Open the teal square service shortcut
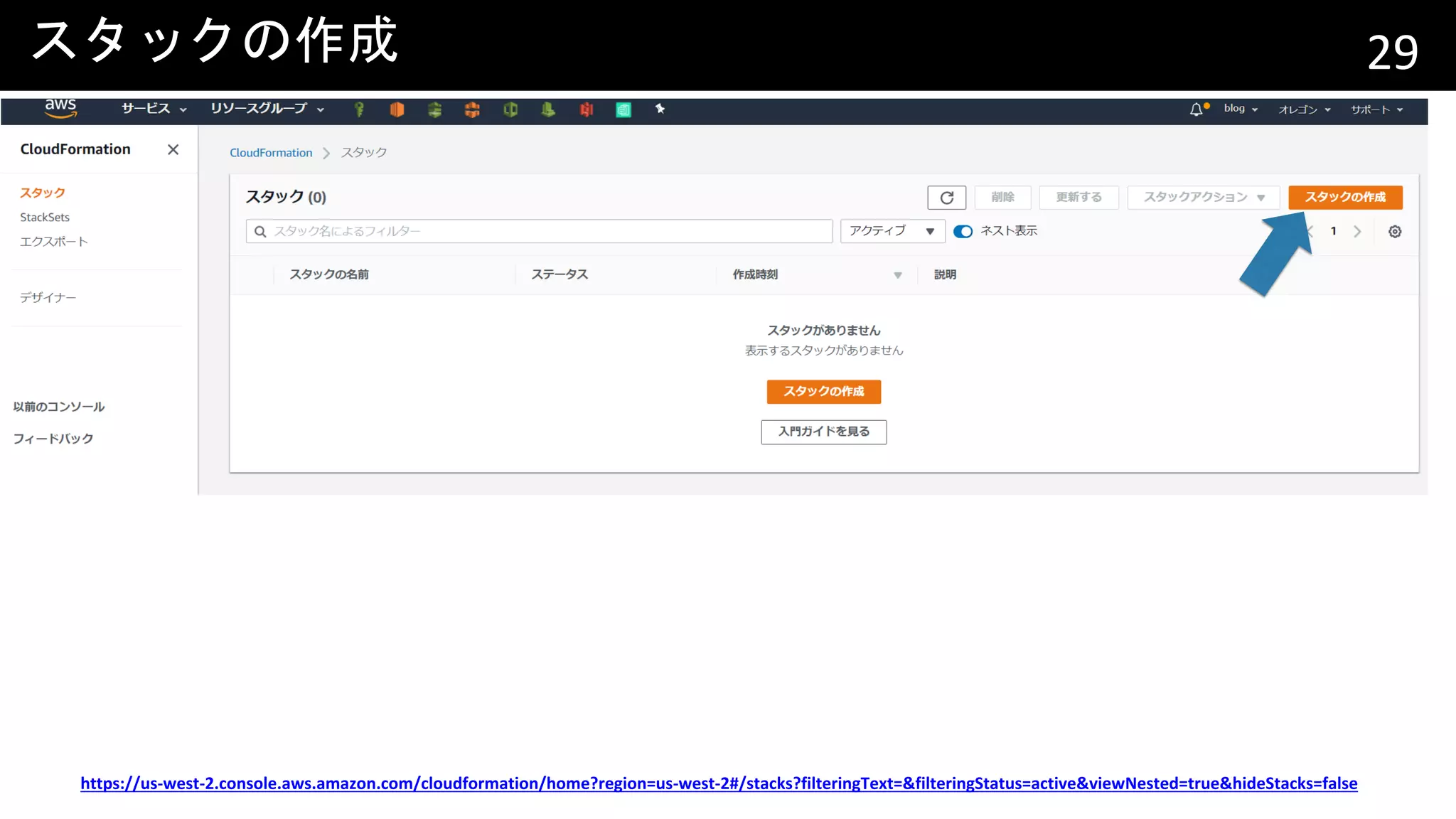Screen dimensions: 1456x819 (x=623, y=109)
